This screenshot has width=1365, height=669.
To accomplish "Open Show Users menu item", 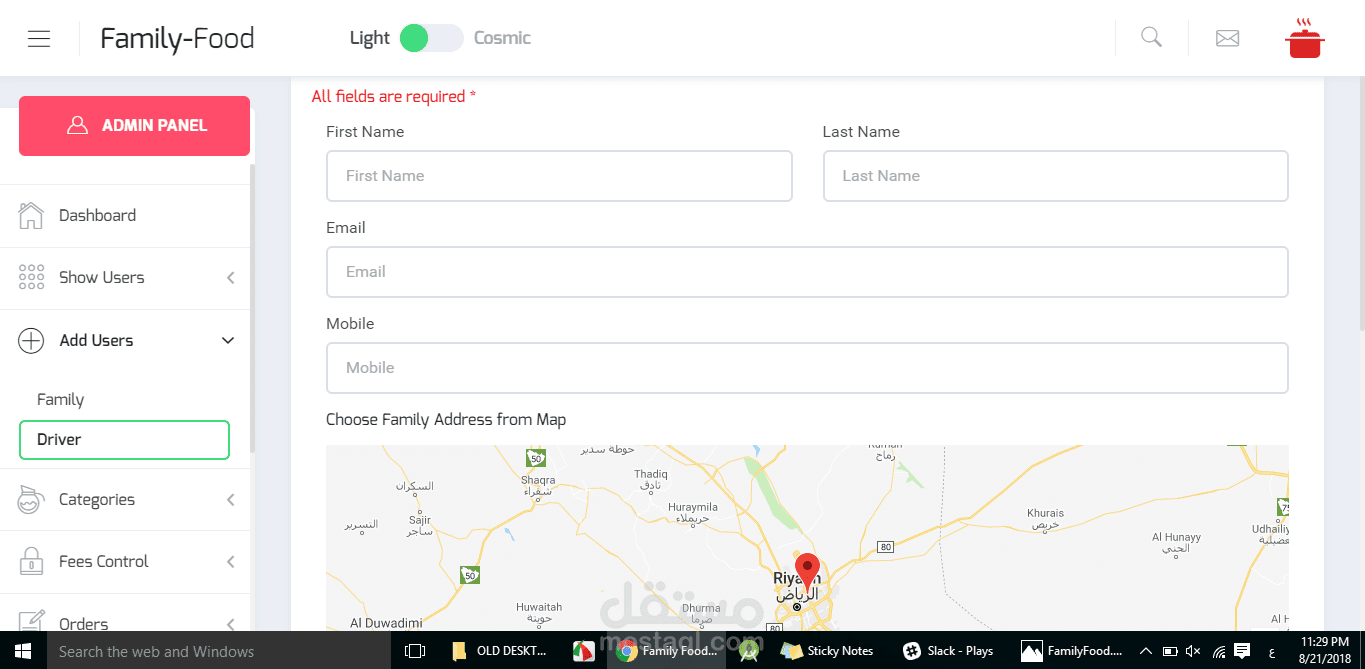I will 125,278.
